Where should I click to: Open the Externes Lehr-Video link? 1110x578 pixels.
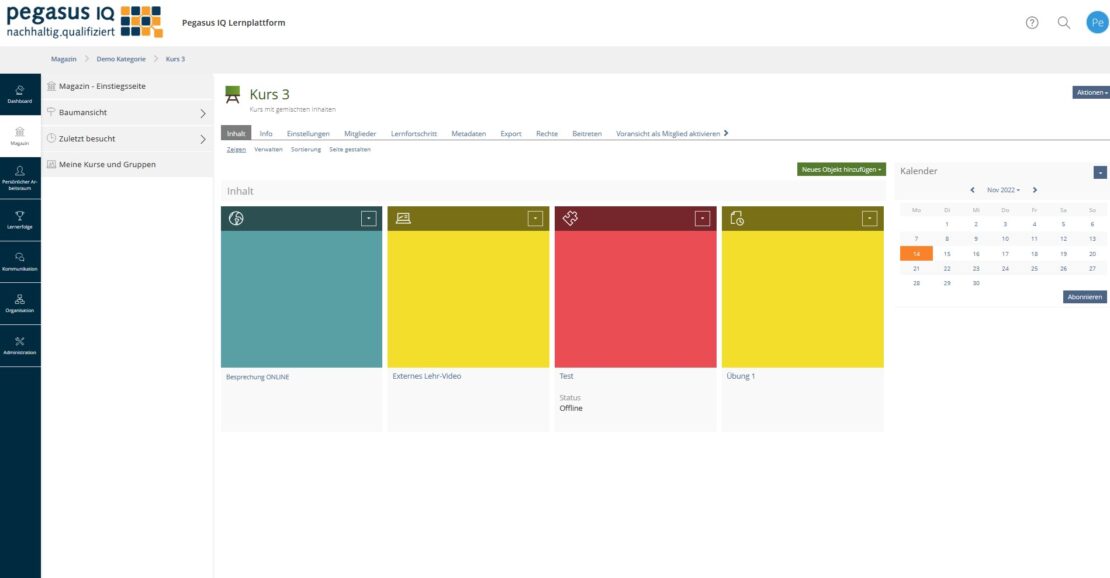pyautogui.click(x=427, y=377)
